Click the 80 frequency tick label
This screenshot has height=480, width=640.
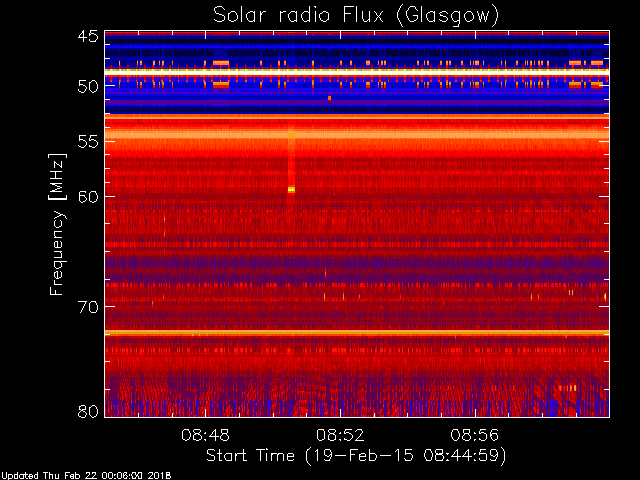pos(88,411)
